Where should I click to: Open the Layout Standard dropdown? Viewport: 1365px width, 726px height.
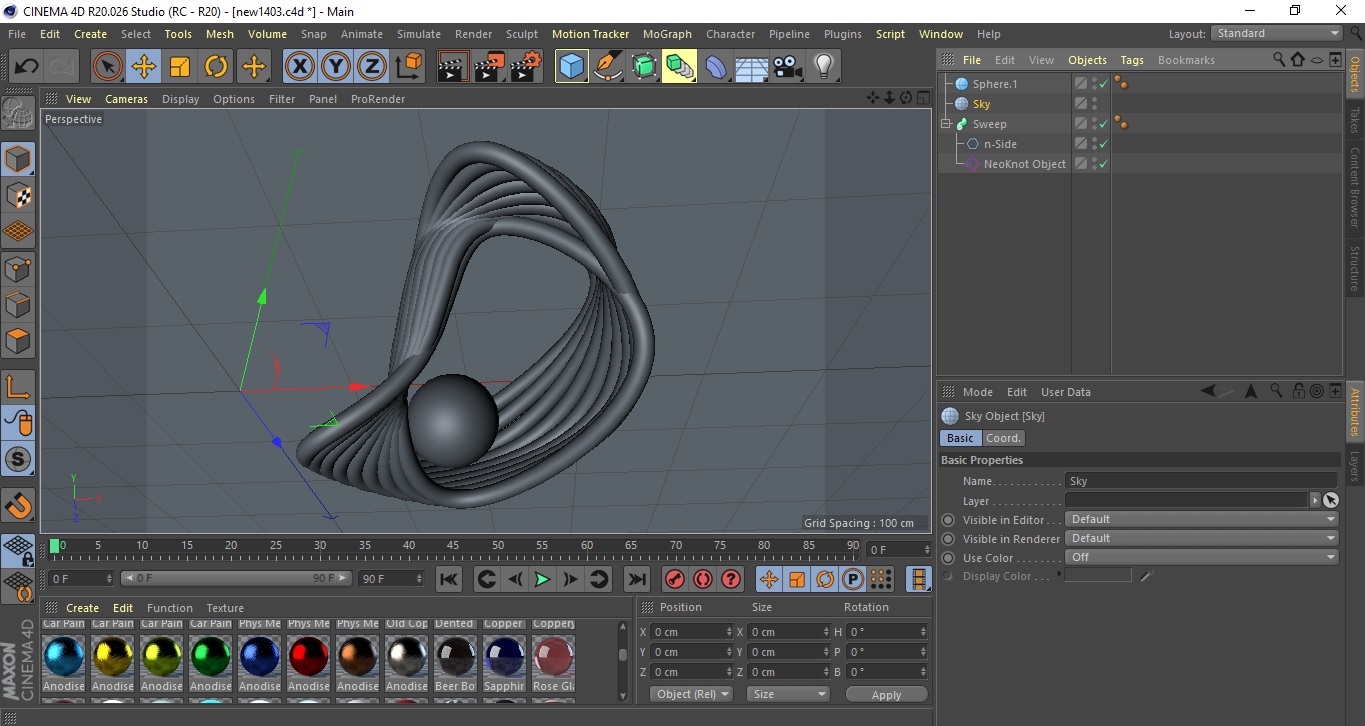tap(1277, 33)
